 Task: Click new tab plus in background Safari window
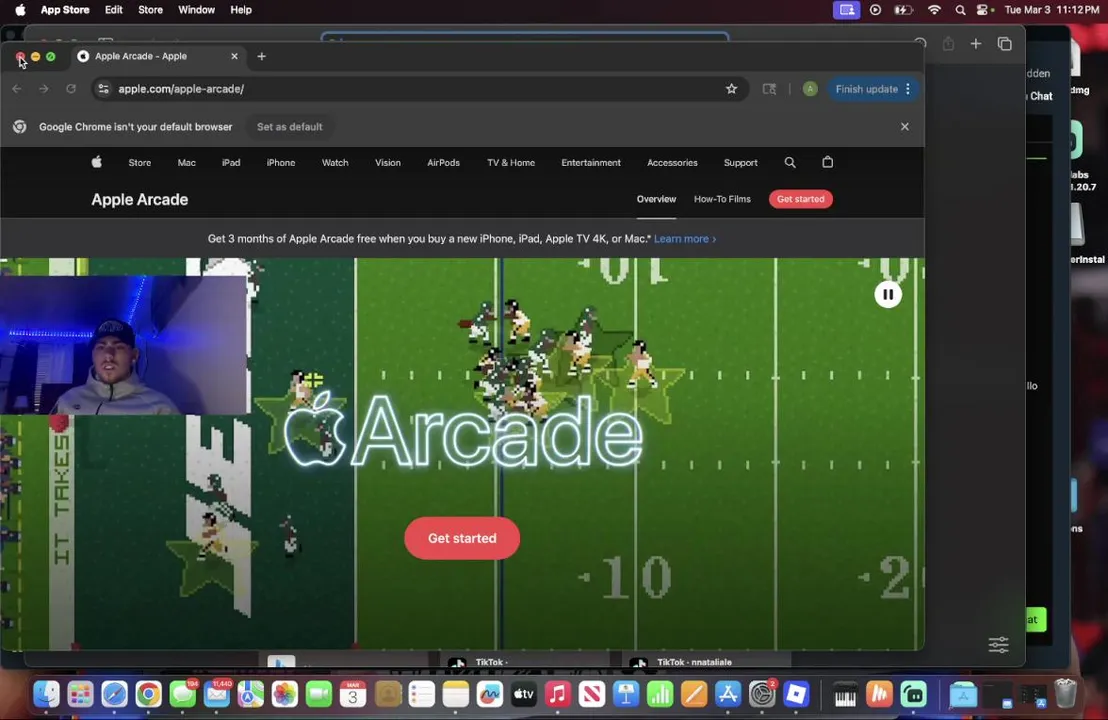point(976,44)
